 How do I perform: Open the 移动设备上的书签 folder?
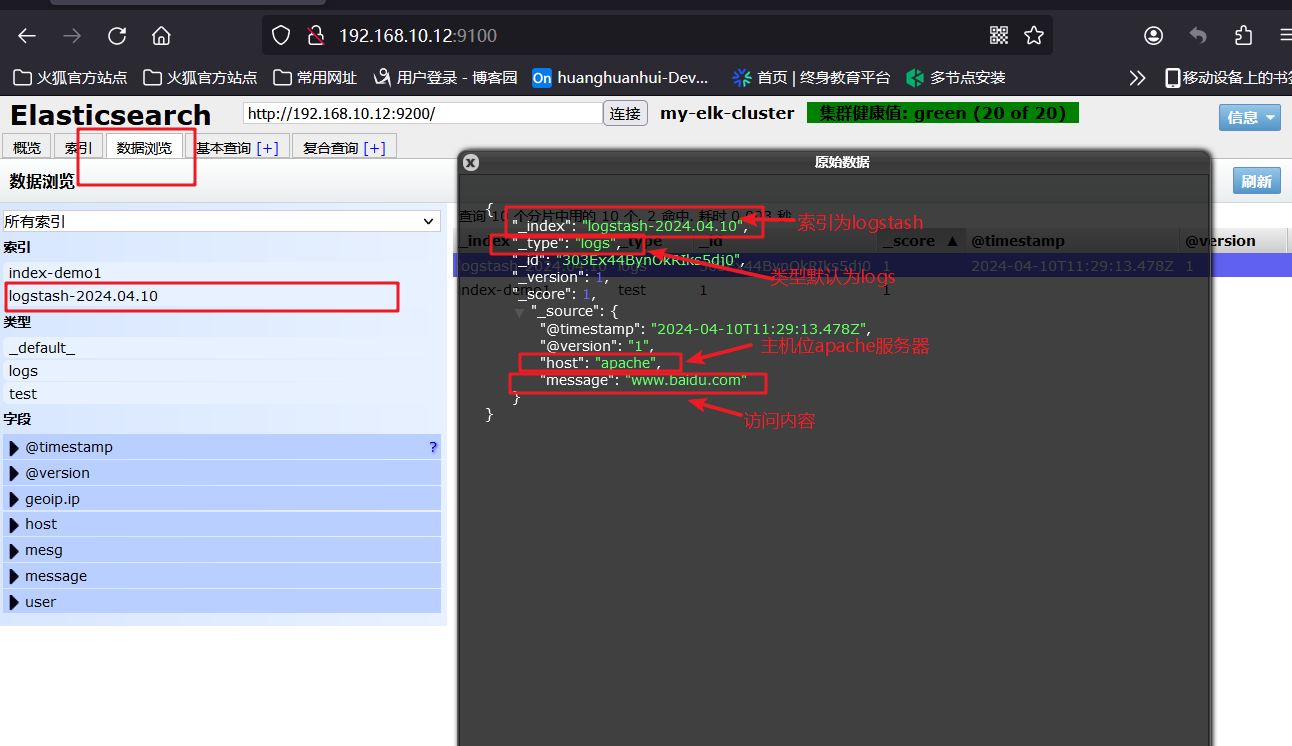point(1228,77)
